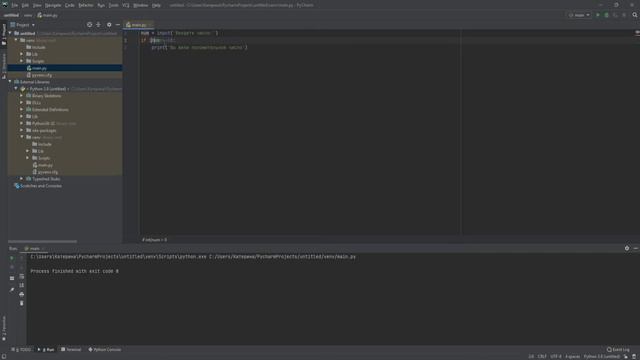
Task: Click the locate opened file target icon
Action: [89, 25]
